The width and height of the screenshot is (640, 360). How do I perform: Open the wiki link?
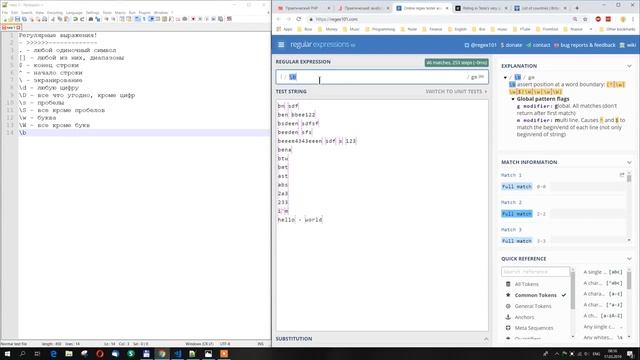(627, 45)
